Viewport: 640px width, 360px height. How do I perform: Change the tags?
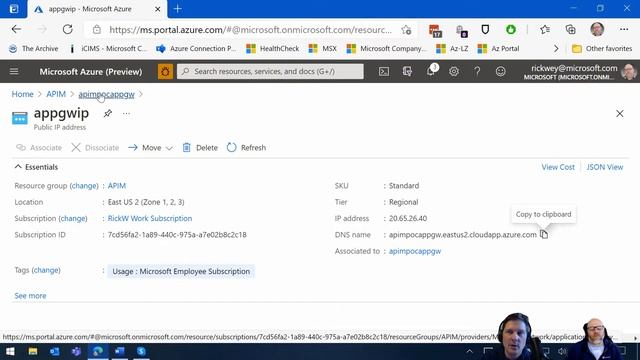(46, 270)
